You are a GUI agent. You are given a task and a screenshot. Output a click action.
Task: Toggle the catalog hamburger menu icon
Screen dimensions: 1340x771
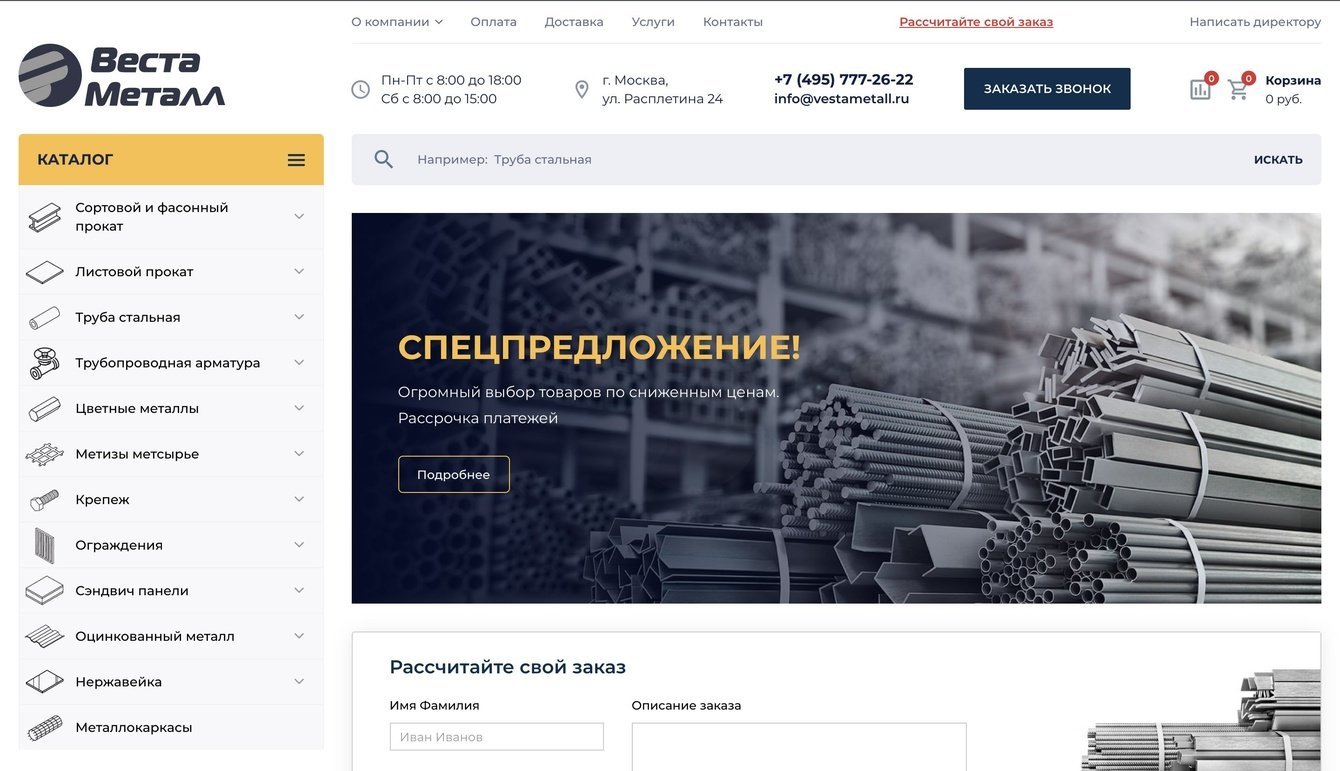(296, 160)
